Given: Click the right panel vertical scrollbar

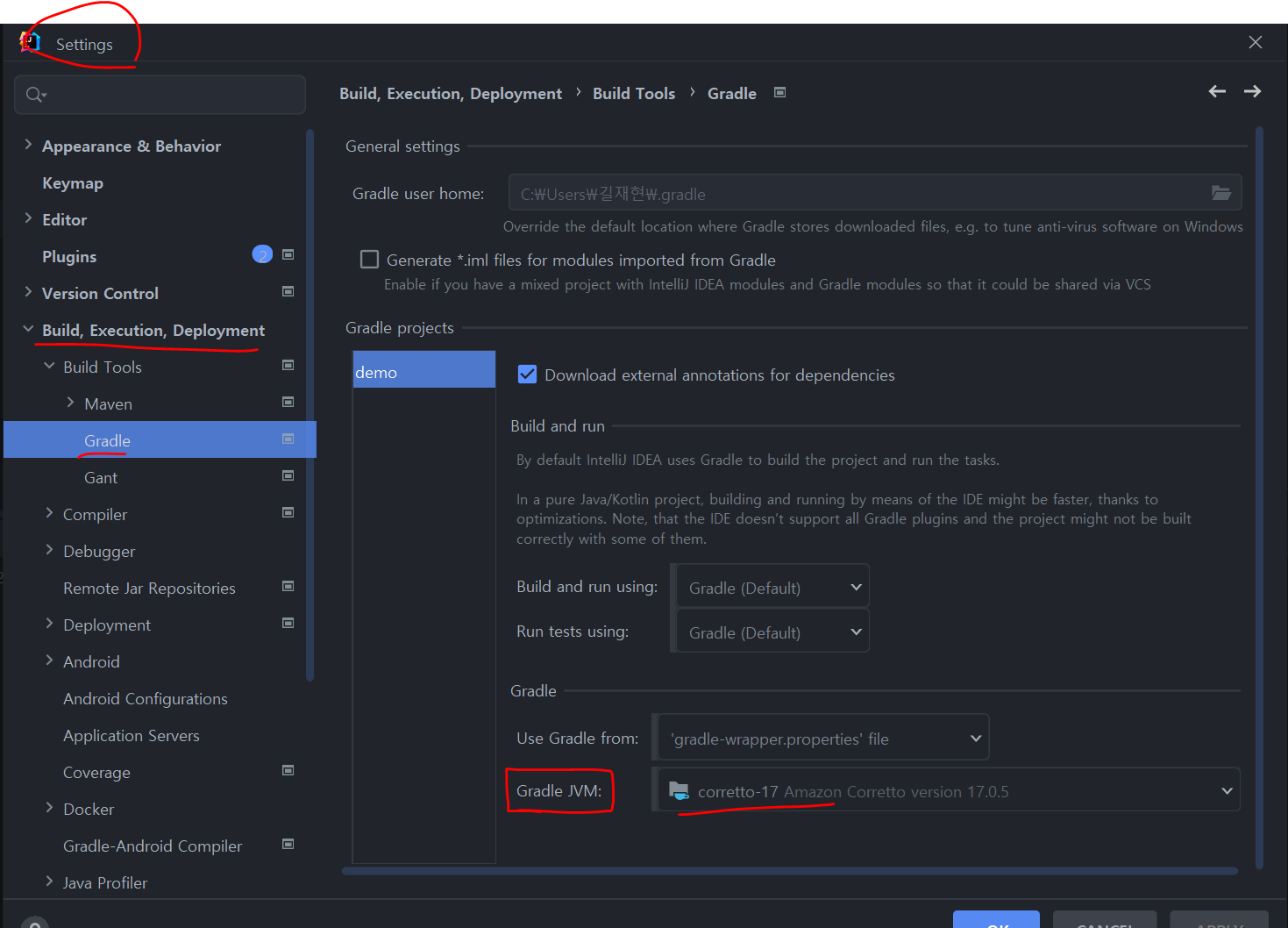Looking at the screenshot, I should [1259, 498].
